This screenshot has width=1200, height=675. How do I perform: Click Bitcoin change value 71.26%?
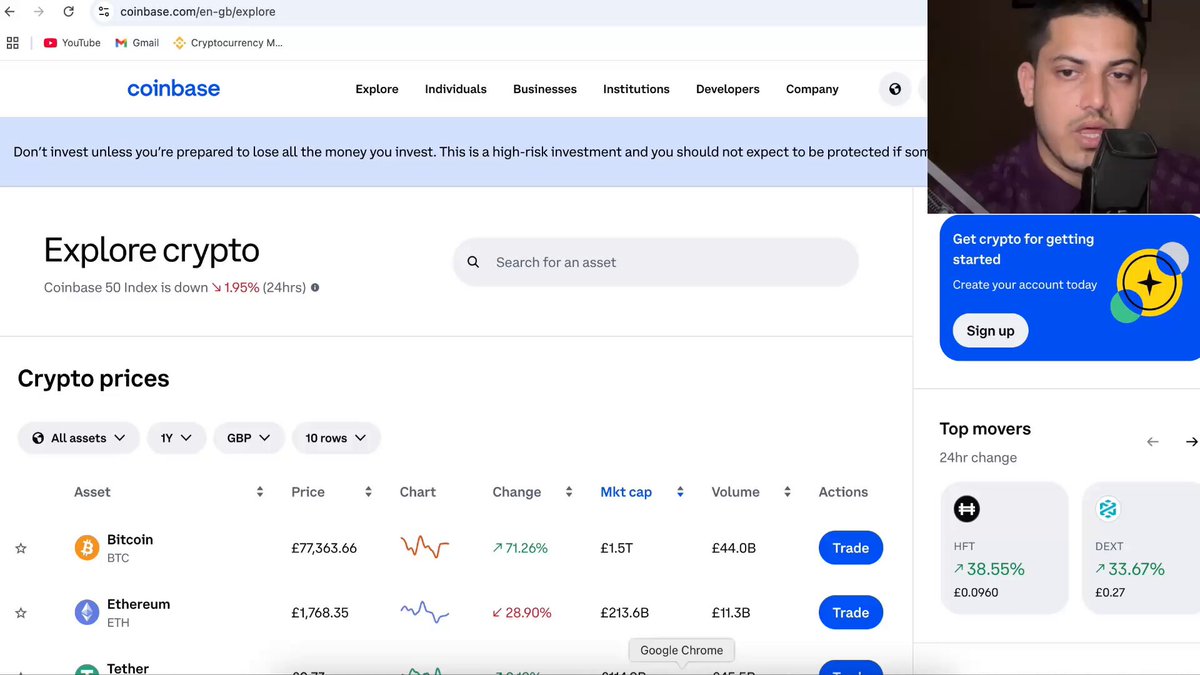(520, 548)
